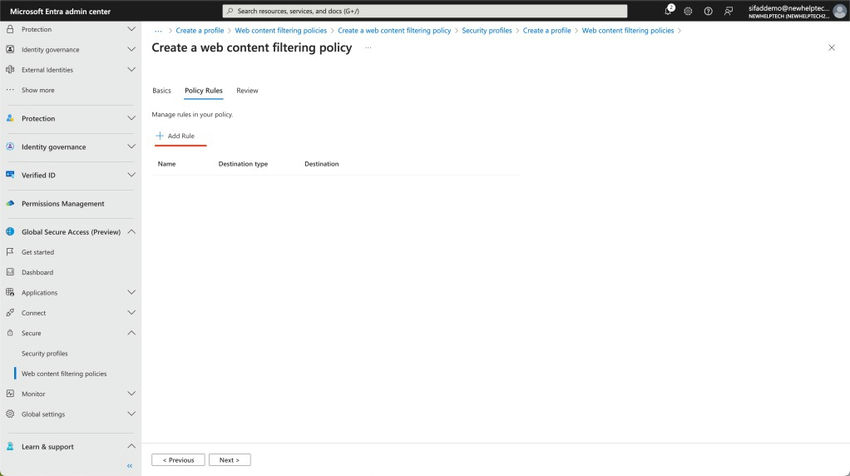Click the Global settings gear icon

(x=10, y=414)
